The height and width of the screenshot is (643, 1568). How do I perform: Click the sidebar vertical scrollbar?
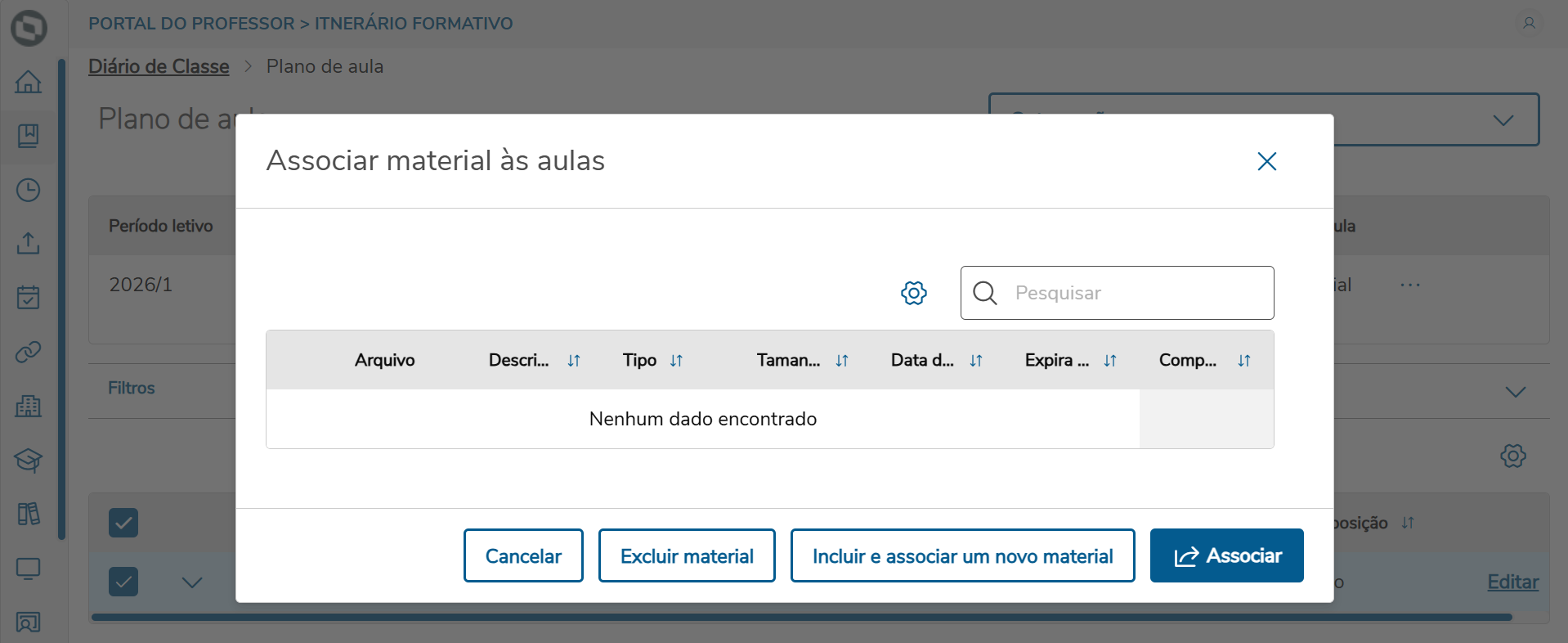click(61, 299)
